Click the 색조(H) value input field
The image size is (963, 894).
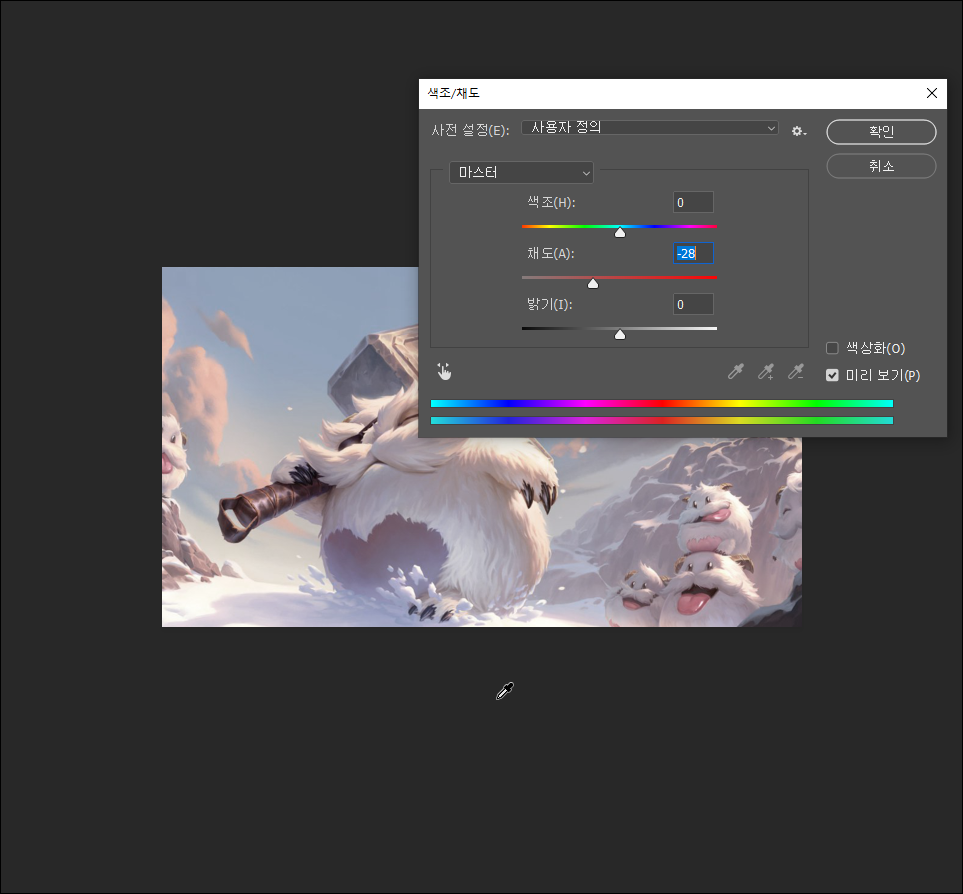[693, 203]
